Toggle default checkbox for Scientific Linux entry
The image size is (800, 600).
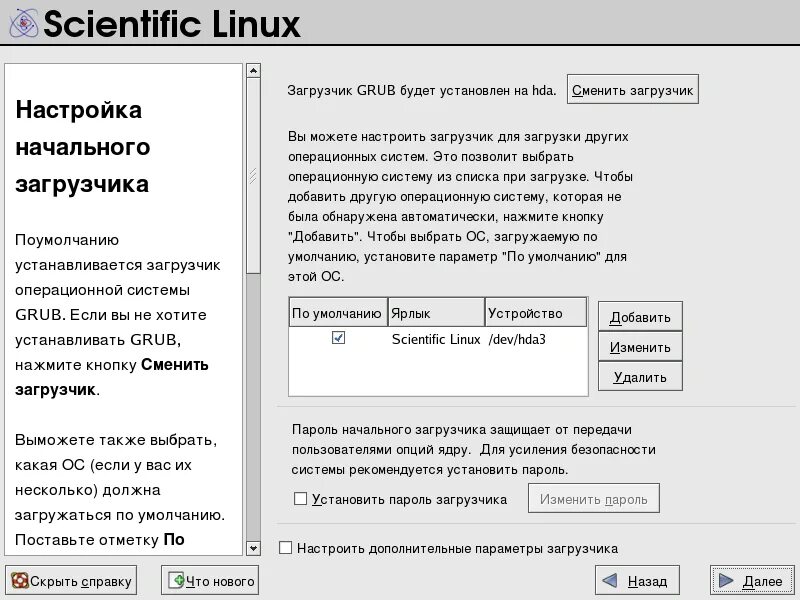click(338, 338)
